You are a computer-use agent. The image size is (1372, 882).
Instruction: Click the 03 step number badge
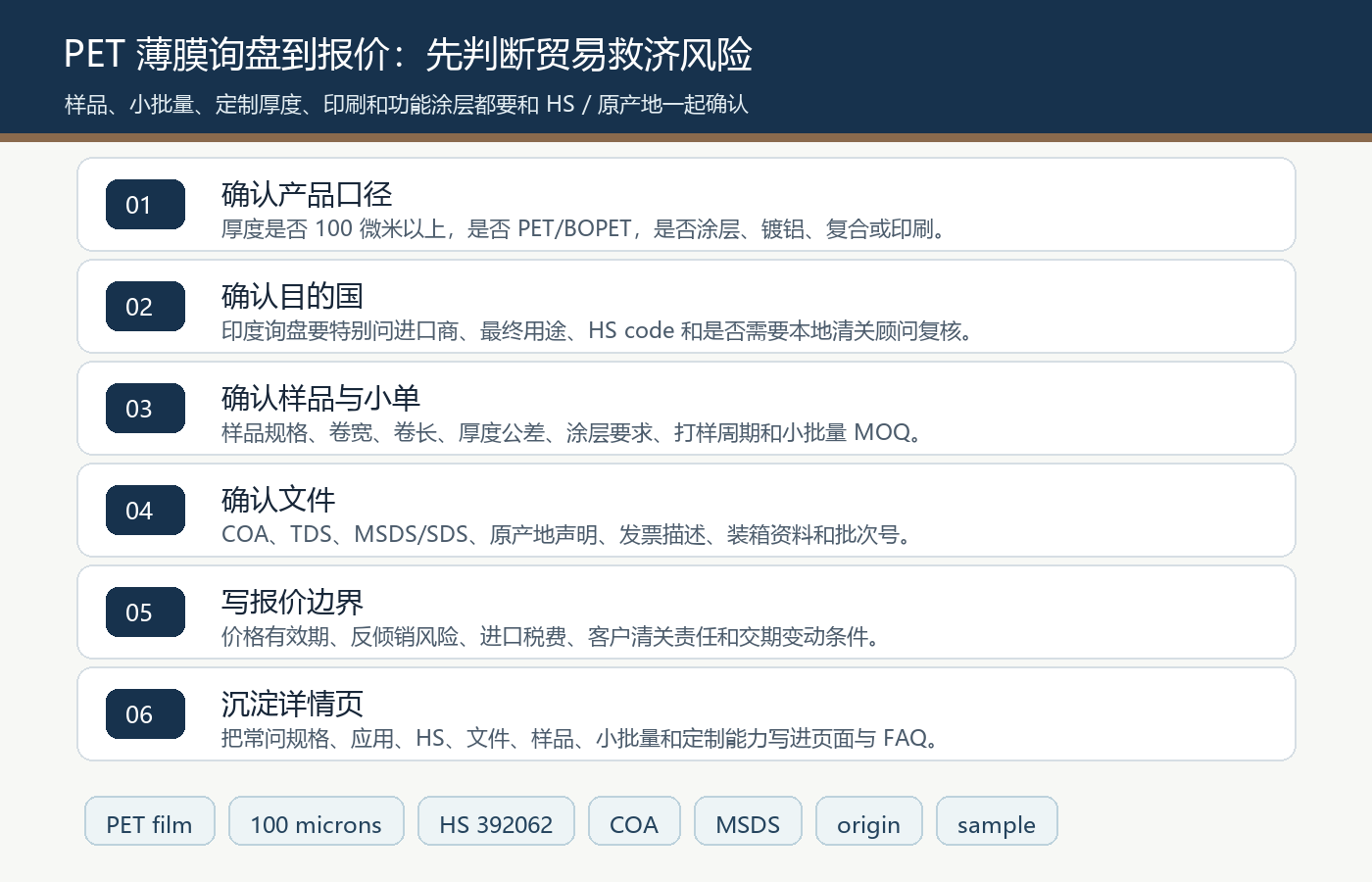[145, 408]
